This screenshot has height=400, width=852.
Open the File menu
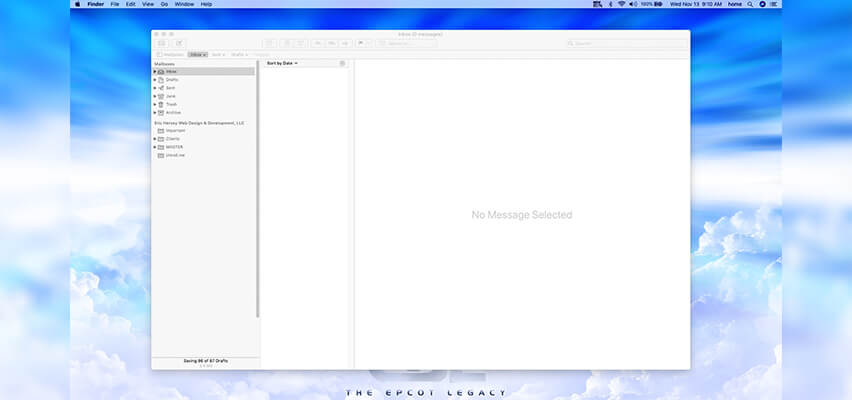(115, 4)
